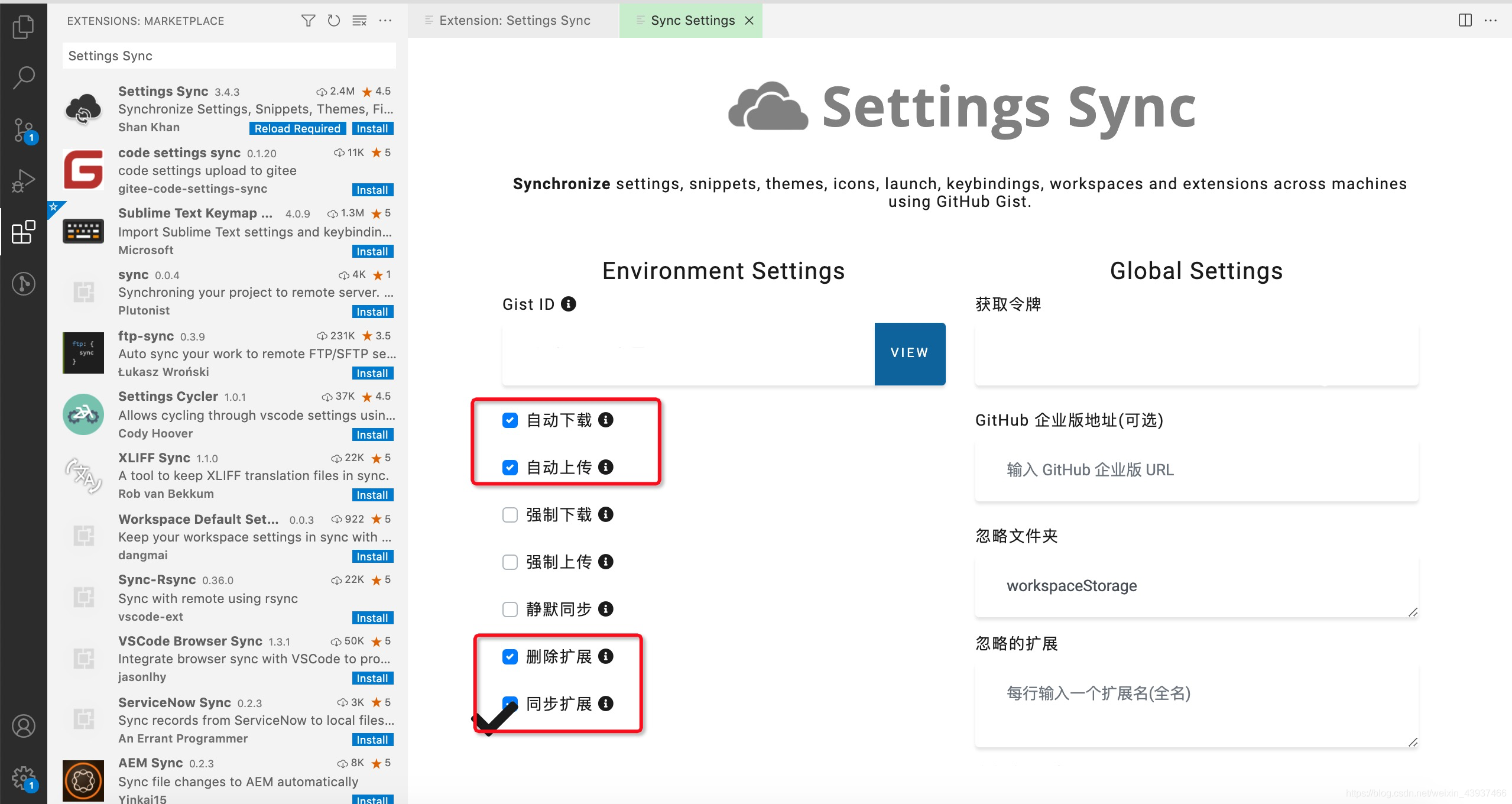This screenshot has width=1512, height=804.
Task: Refresh the extensions list
Action: [x=334, y=21]
